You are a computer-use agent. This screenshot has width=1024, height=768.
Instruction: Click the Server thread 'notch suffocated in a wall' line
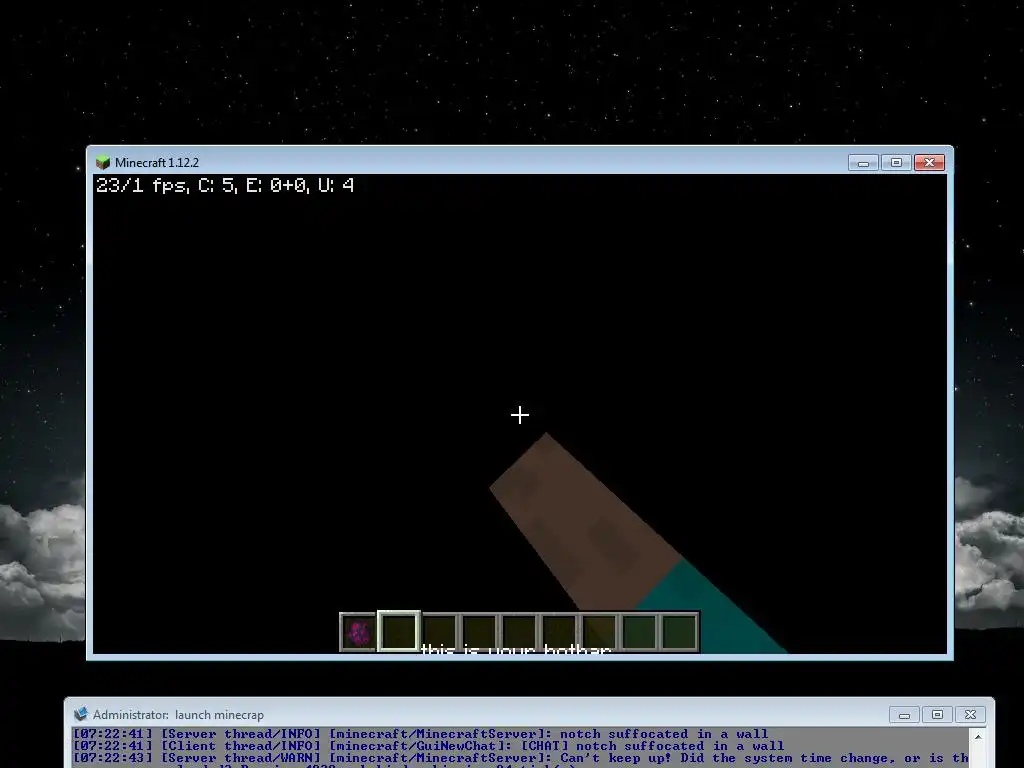[420, 733]
